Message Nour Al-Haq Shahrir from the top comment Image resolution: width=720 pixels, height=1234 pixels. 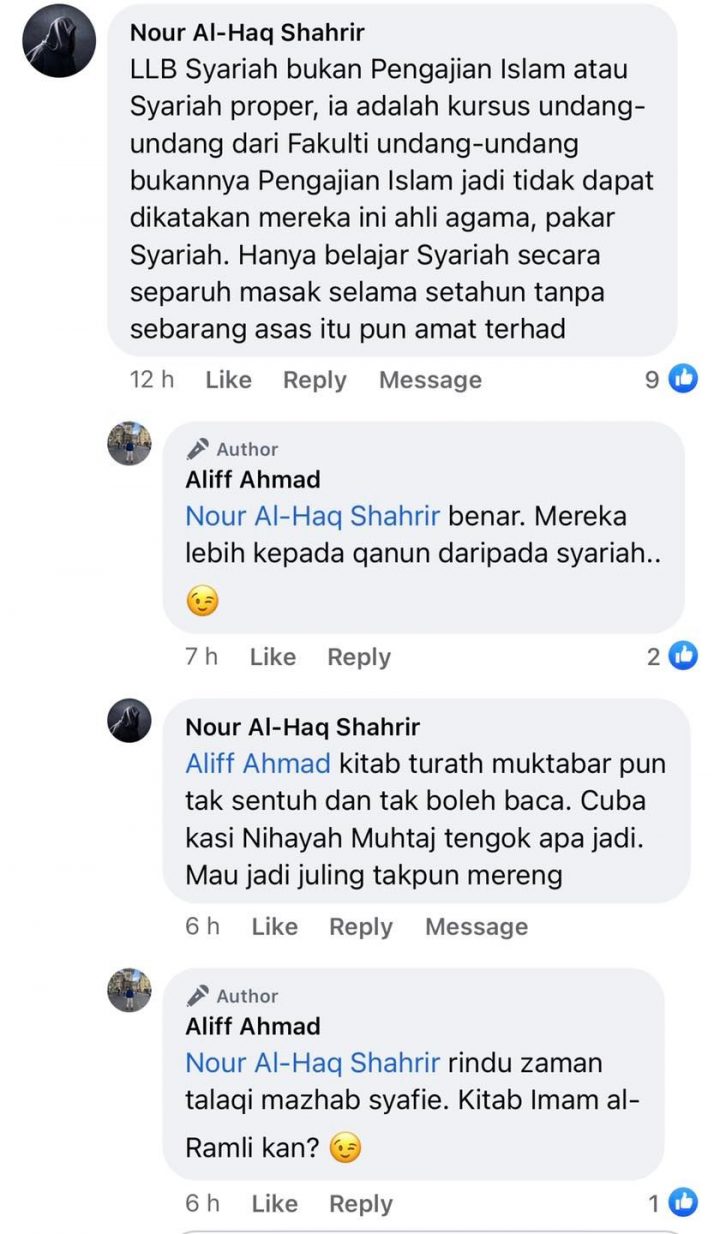pyautogui.click(x=430, y=380)
